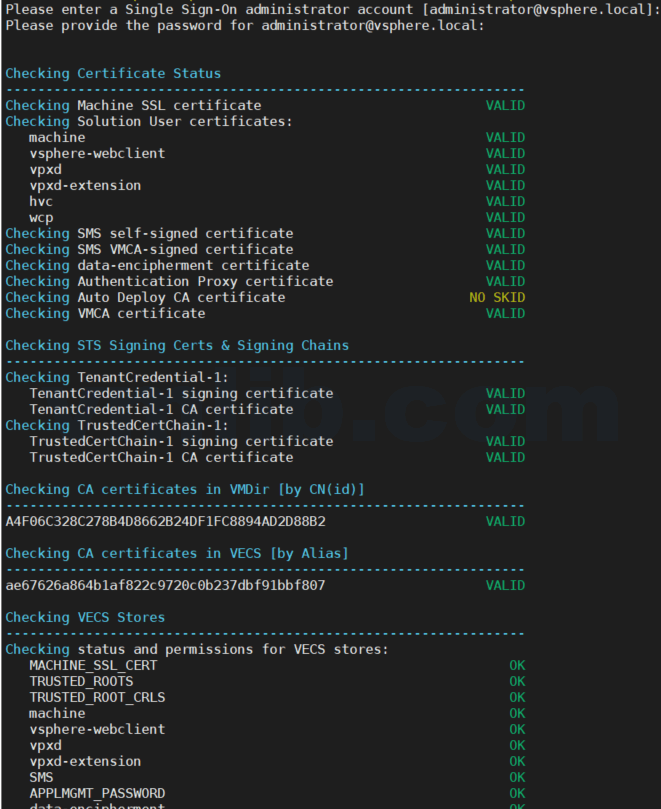This screenshot has width=661, height=809.
Task: Click 'TrustedCertChain-1 CA certificate' line
Action: 161,457
